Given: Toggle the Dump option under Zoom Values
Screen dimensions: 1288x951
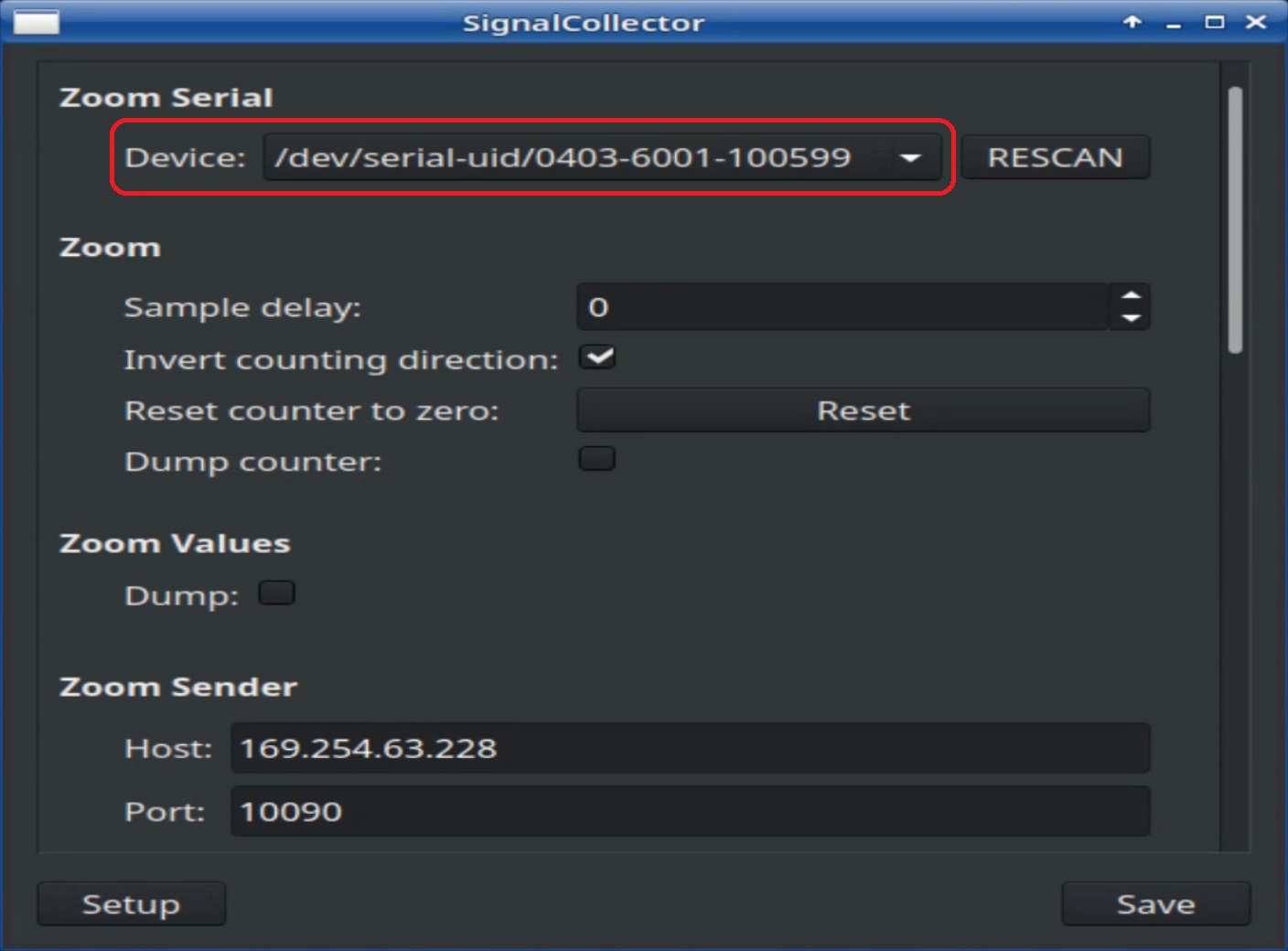Looking at the screenshot, I should (277, 593).
